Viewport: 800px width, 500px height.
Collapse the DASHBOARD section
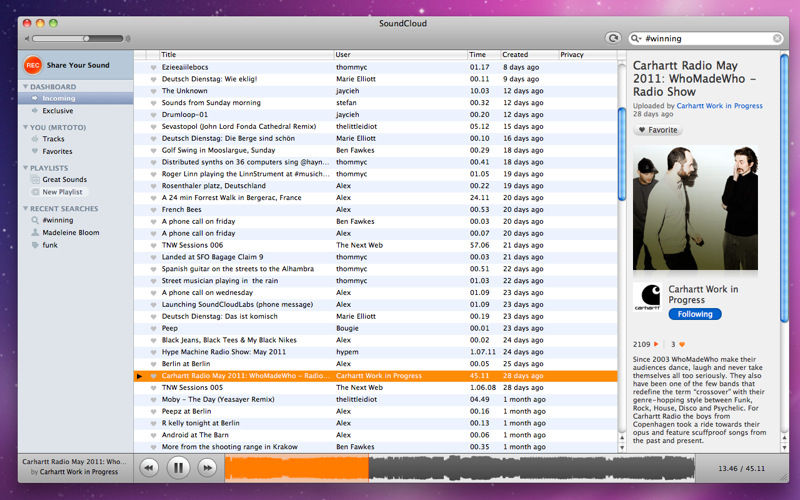pos(26,87)
